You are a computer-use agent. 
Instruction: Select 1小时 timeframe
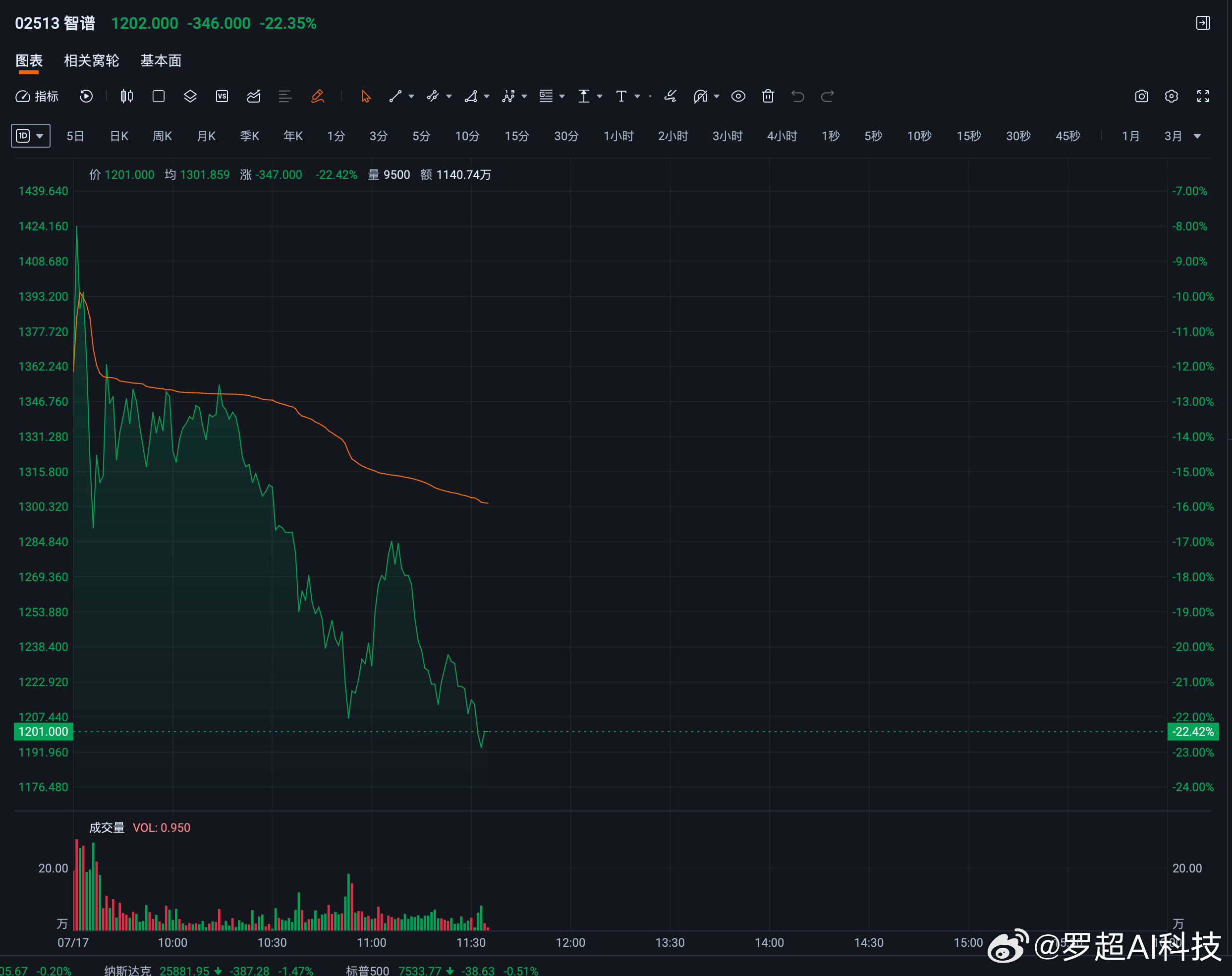(x=619, y=136)
